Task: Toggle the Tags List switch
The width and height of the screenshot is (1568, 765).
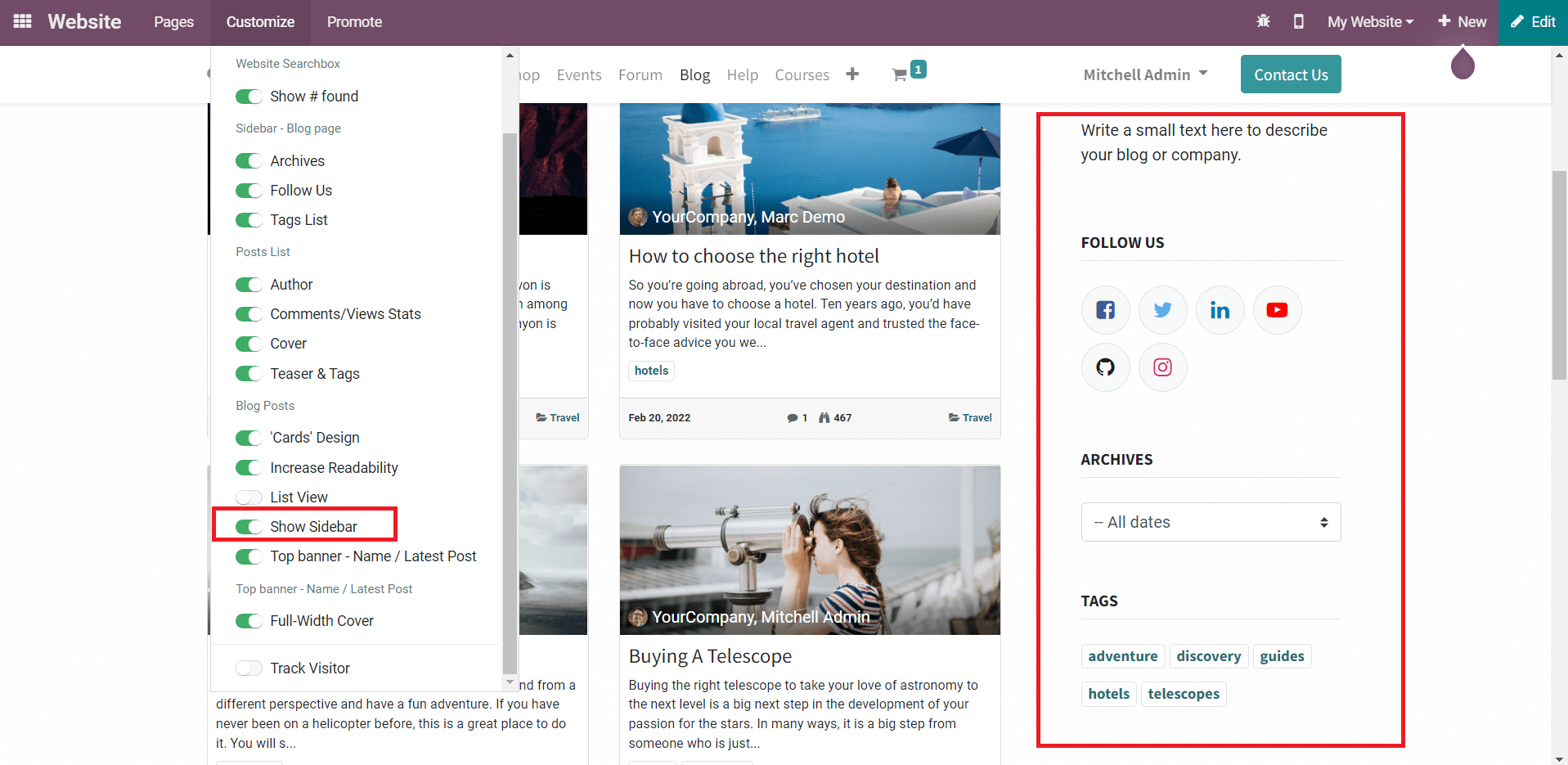Action: coord(249,220)
